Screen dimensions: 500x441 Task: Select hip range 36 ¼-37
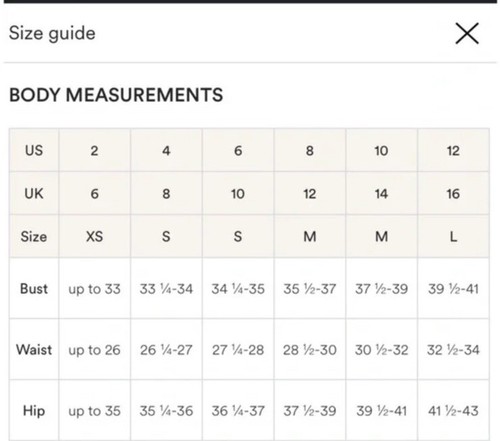pos(238,411)
